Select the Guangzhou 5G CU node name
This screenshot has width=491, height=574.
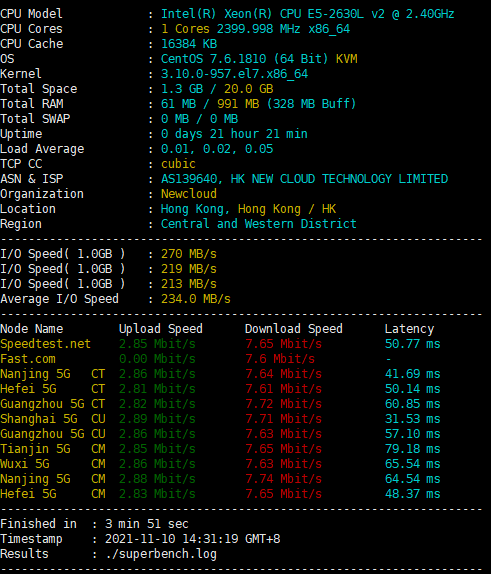pyautogui.click(x=53, y=434)
